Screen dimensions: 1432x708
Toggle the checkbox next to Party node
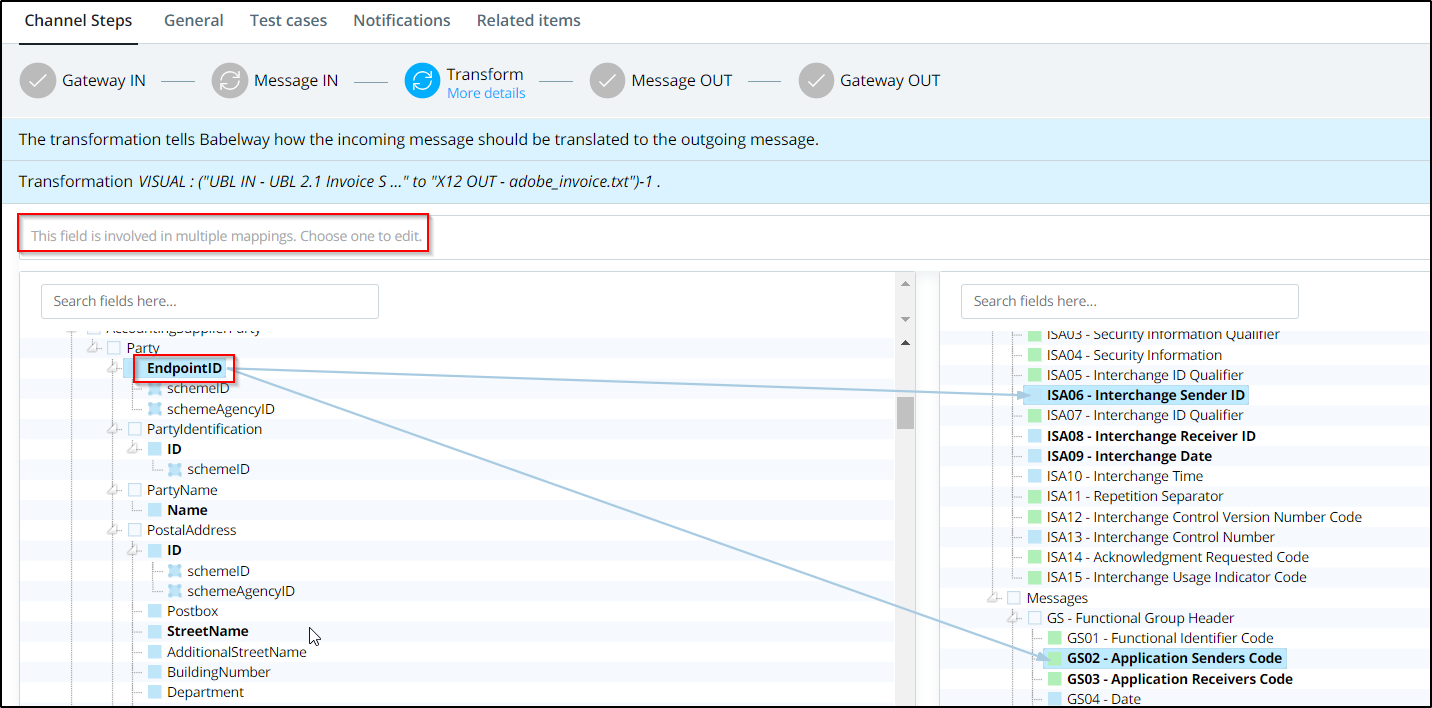tap(114, 348)
